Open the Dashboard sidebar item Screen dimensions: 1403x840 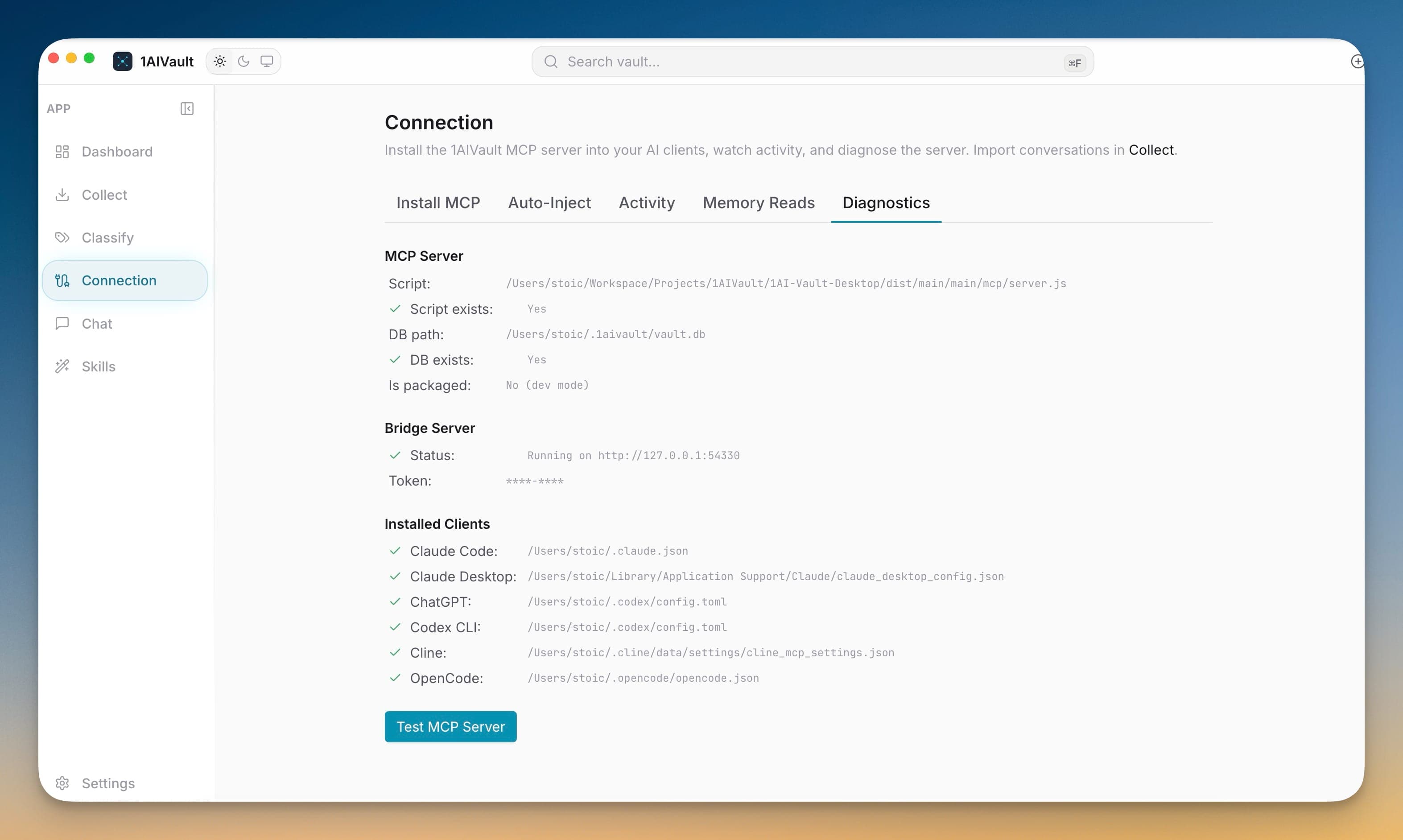(124, 152)
